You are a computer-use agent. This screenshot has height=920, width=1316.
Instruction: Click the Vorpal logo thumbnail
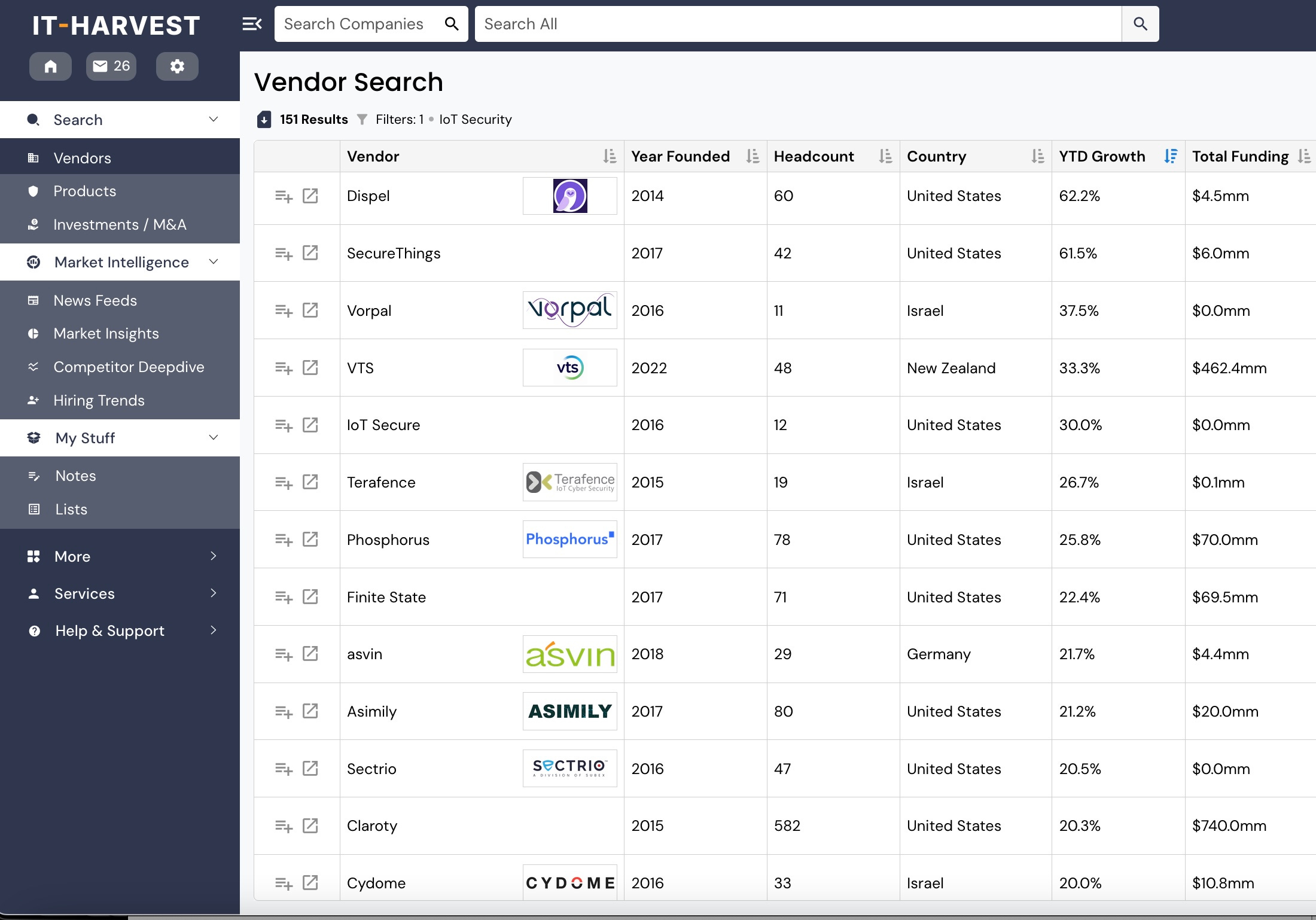coord(569,310)
